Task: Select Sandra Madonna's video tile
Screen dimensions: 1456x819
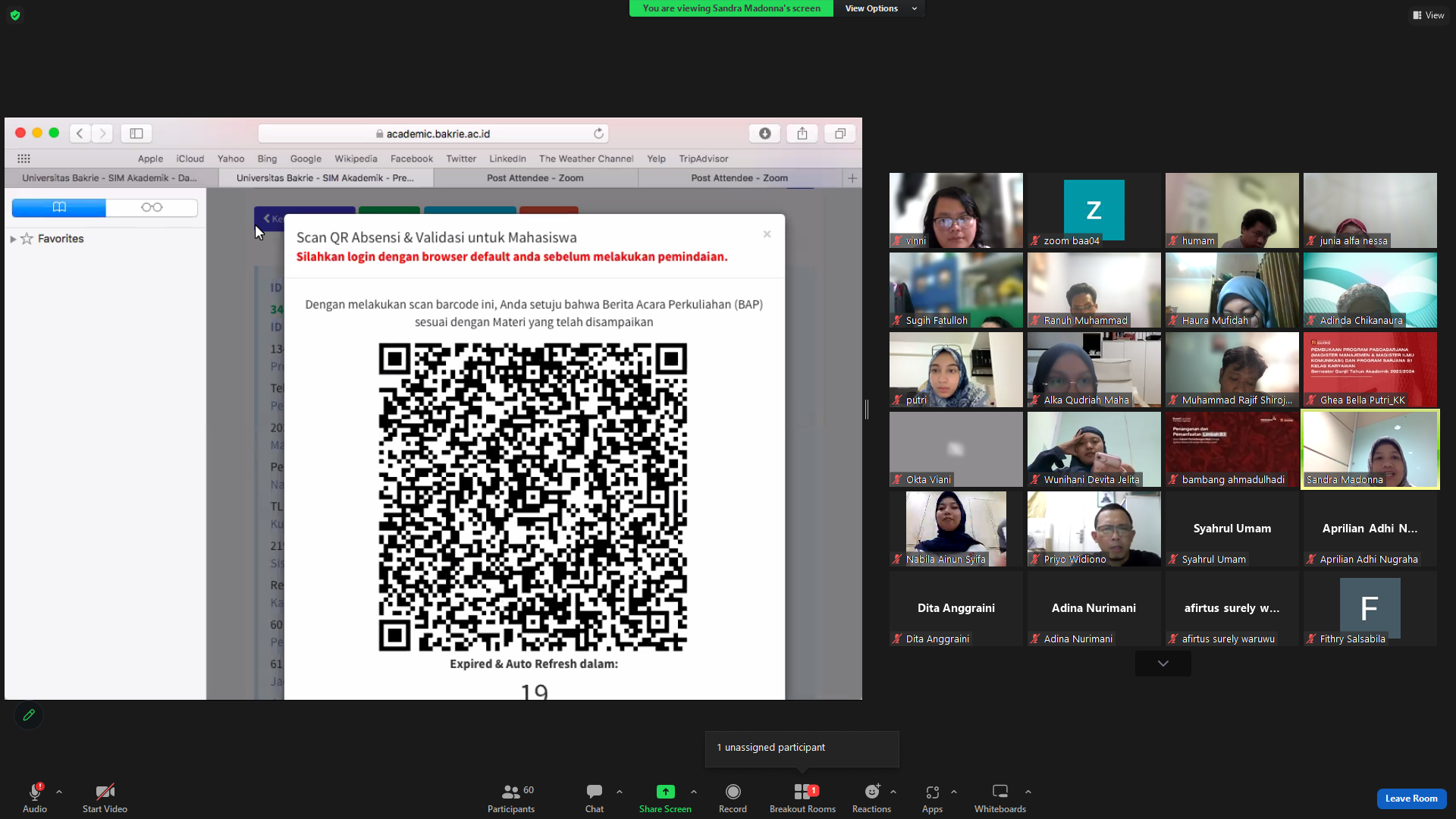Action: pos(1370,449)
